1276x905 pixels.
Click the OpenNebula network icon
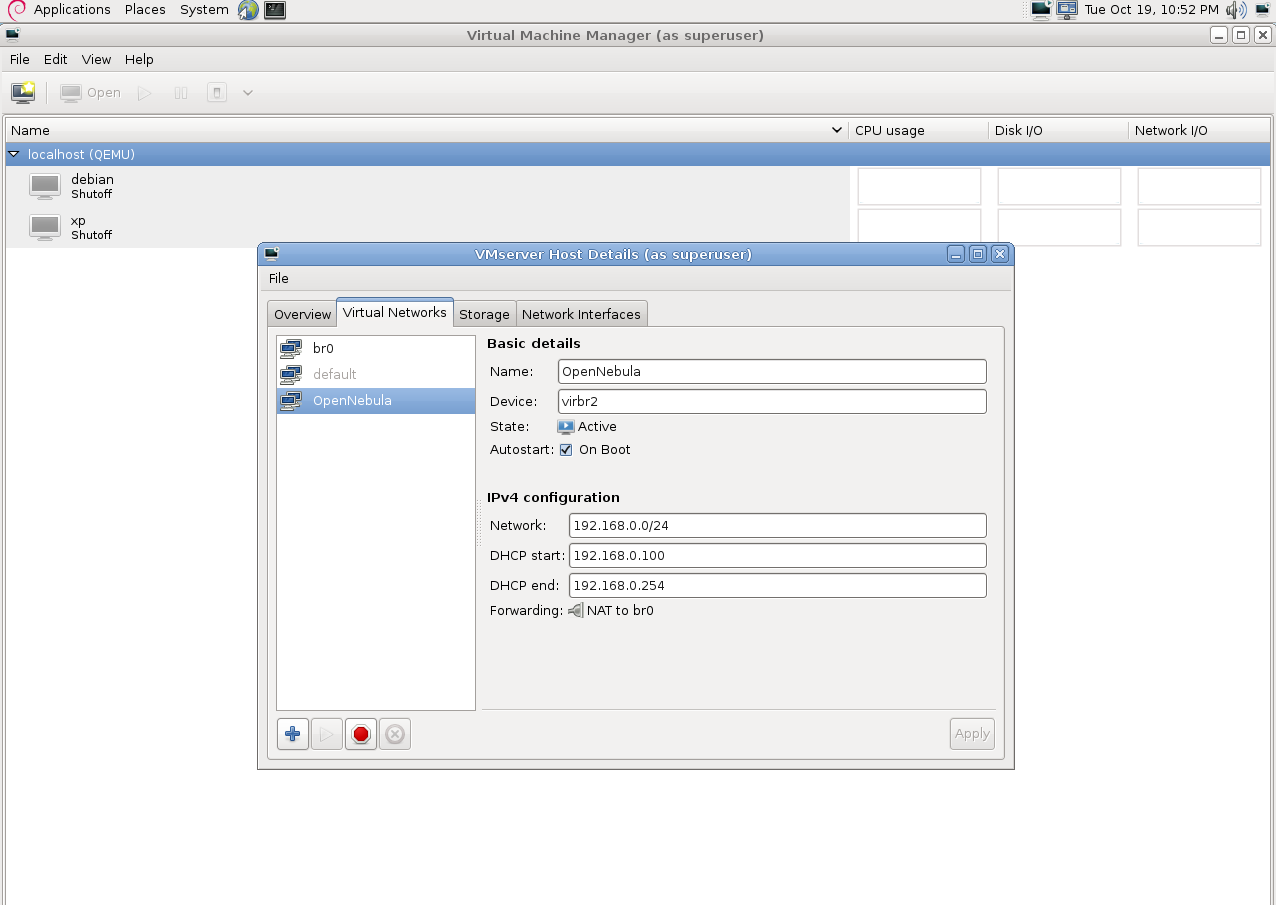pyautogui.click(x=291, y=400)
